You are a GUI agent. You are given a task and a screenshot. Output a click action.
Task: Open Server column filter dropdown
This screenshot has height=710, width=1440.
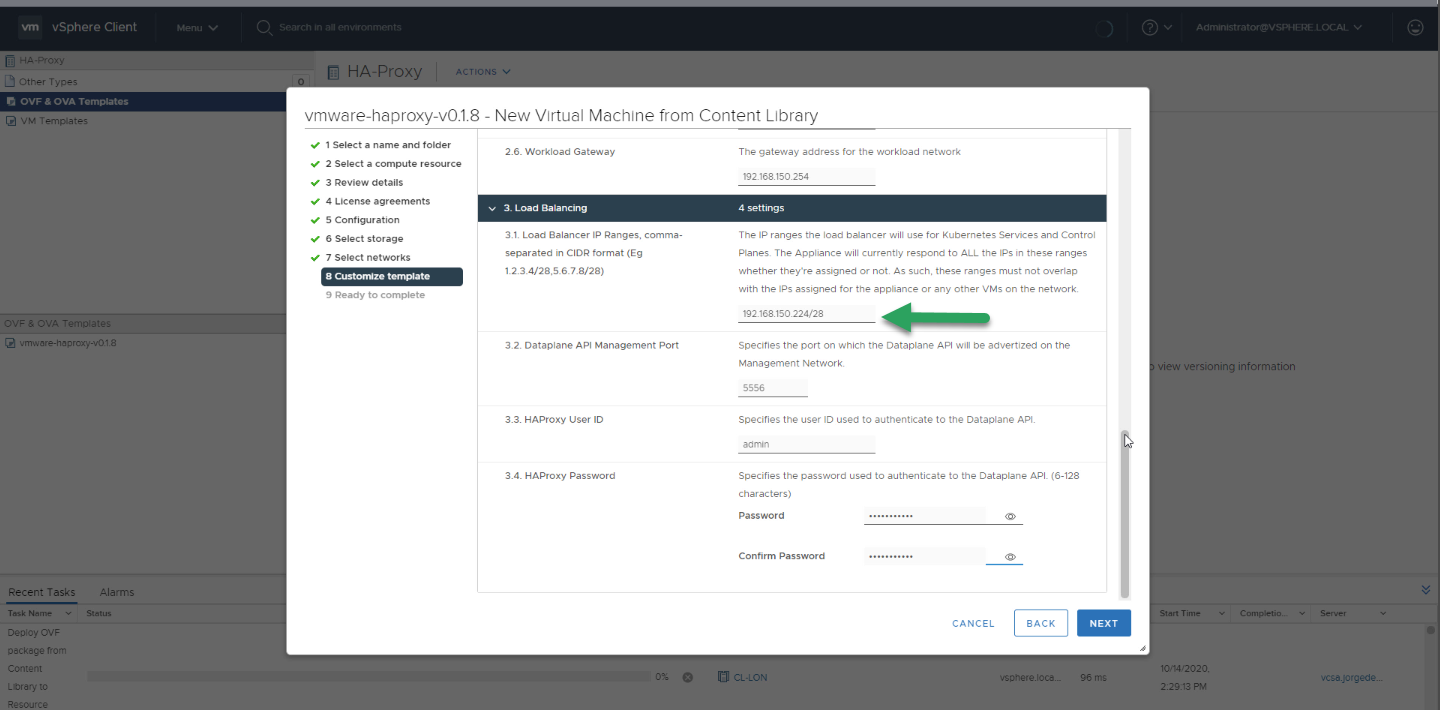tap(1383, 613)
